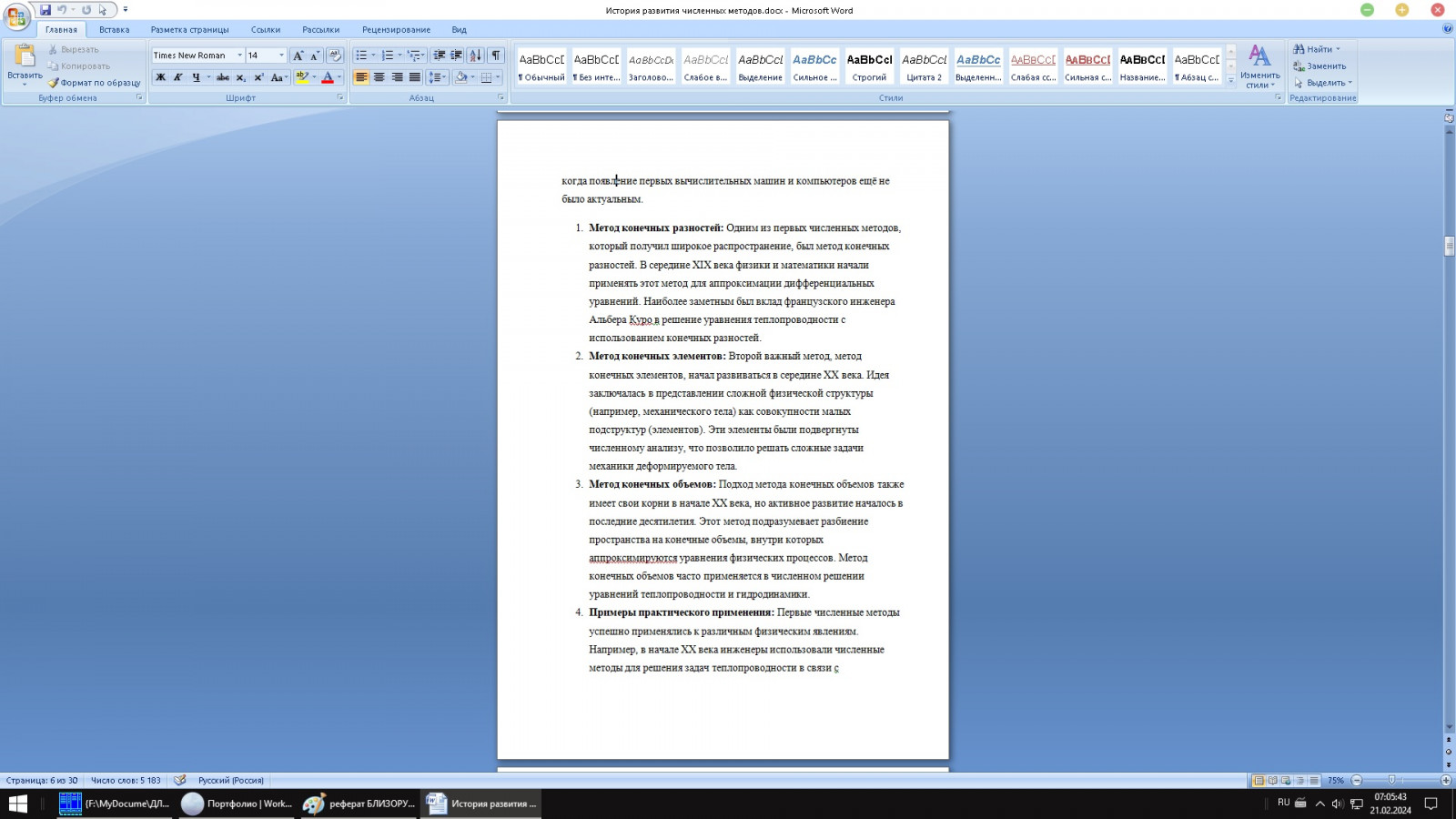The height and width of the screenshot is (819, 1456).
Task: Toggle show paragraph marks (¶)
Action: (496, 56)
